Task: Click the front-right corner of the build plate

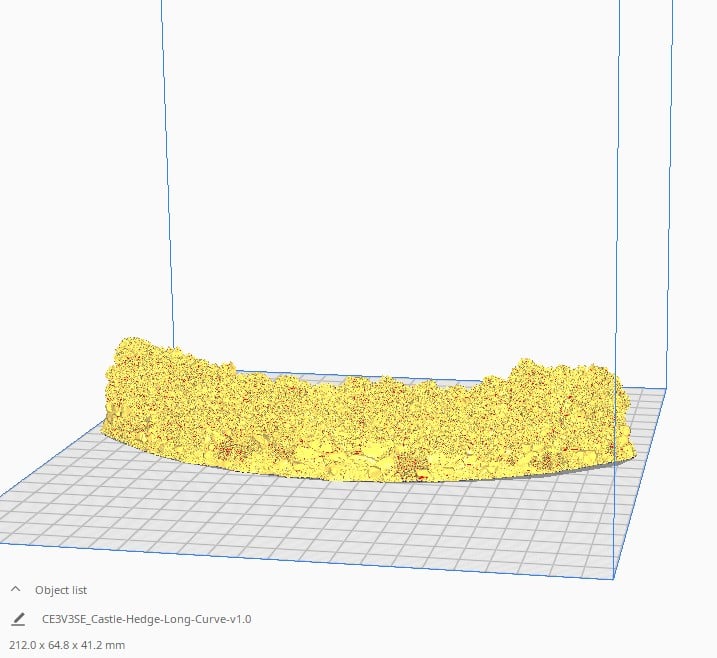Action: pos(612,576)
